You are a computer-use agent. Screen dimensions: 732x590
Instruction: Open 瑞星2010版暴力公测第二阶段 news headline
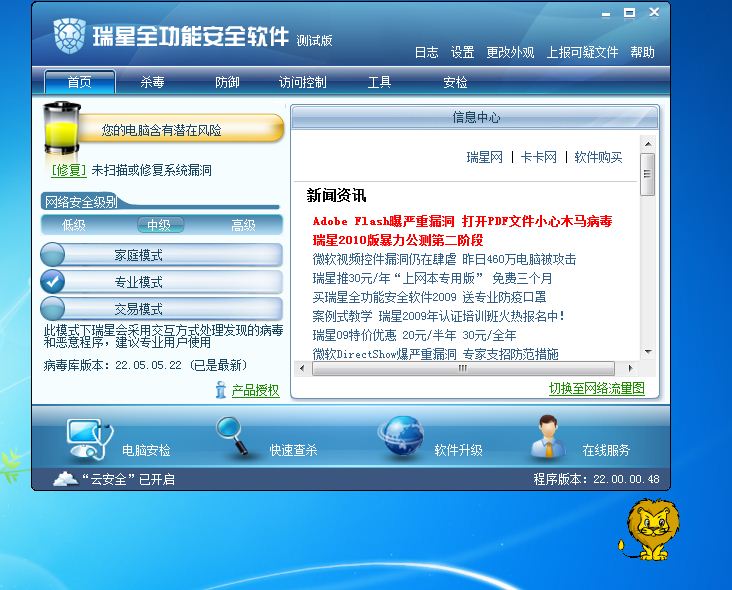coord(398,240)
